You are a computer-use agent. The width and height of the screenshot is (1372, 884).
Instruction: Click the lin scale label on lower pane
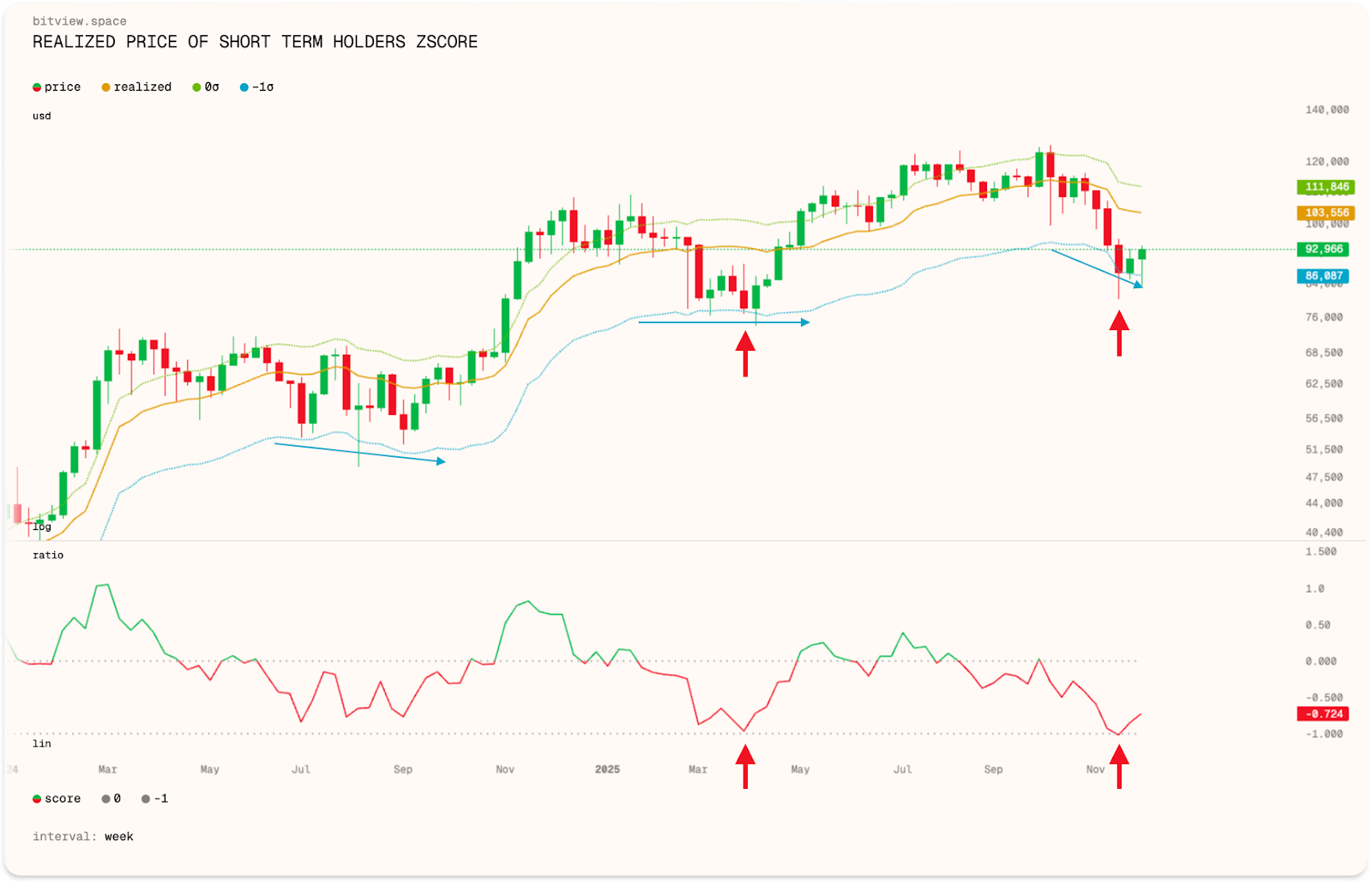40,743
